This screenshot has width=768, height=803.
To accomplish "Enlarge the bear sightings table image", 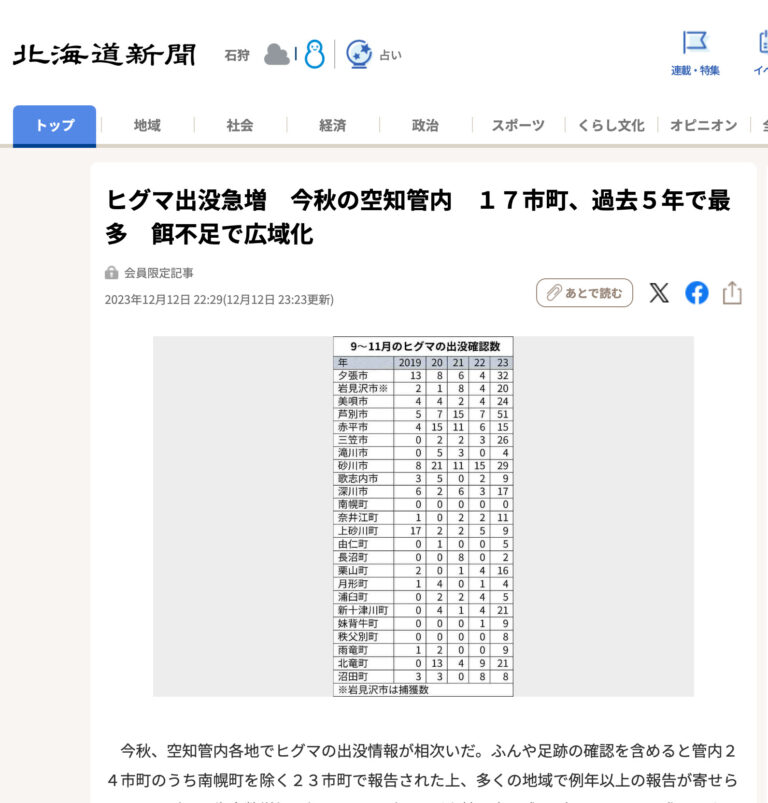I will [x=423, y=516].
